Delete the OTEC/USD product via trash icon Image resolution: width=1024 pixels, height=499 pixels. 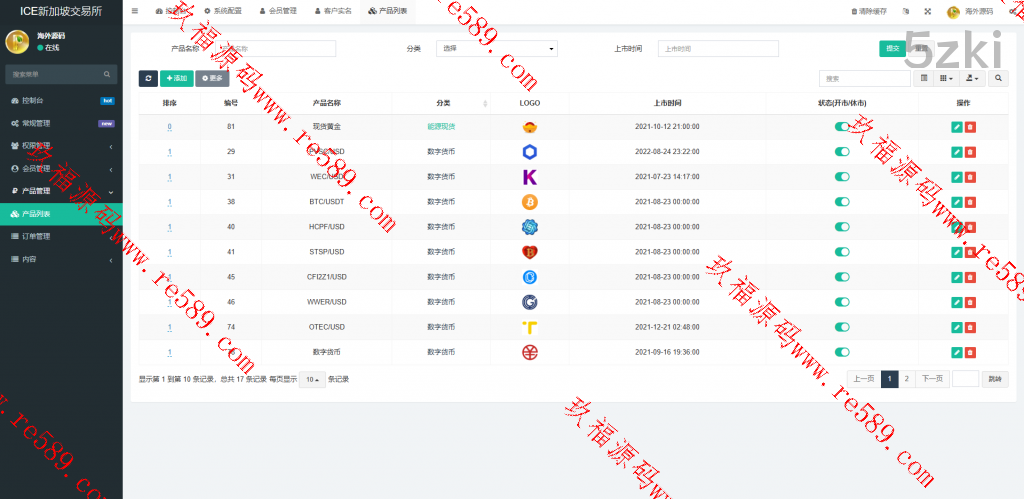click(970, 327)
